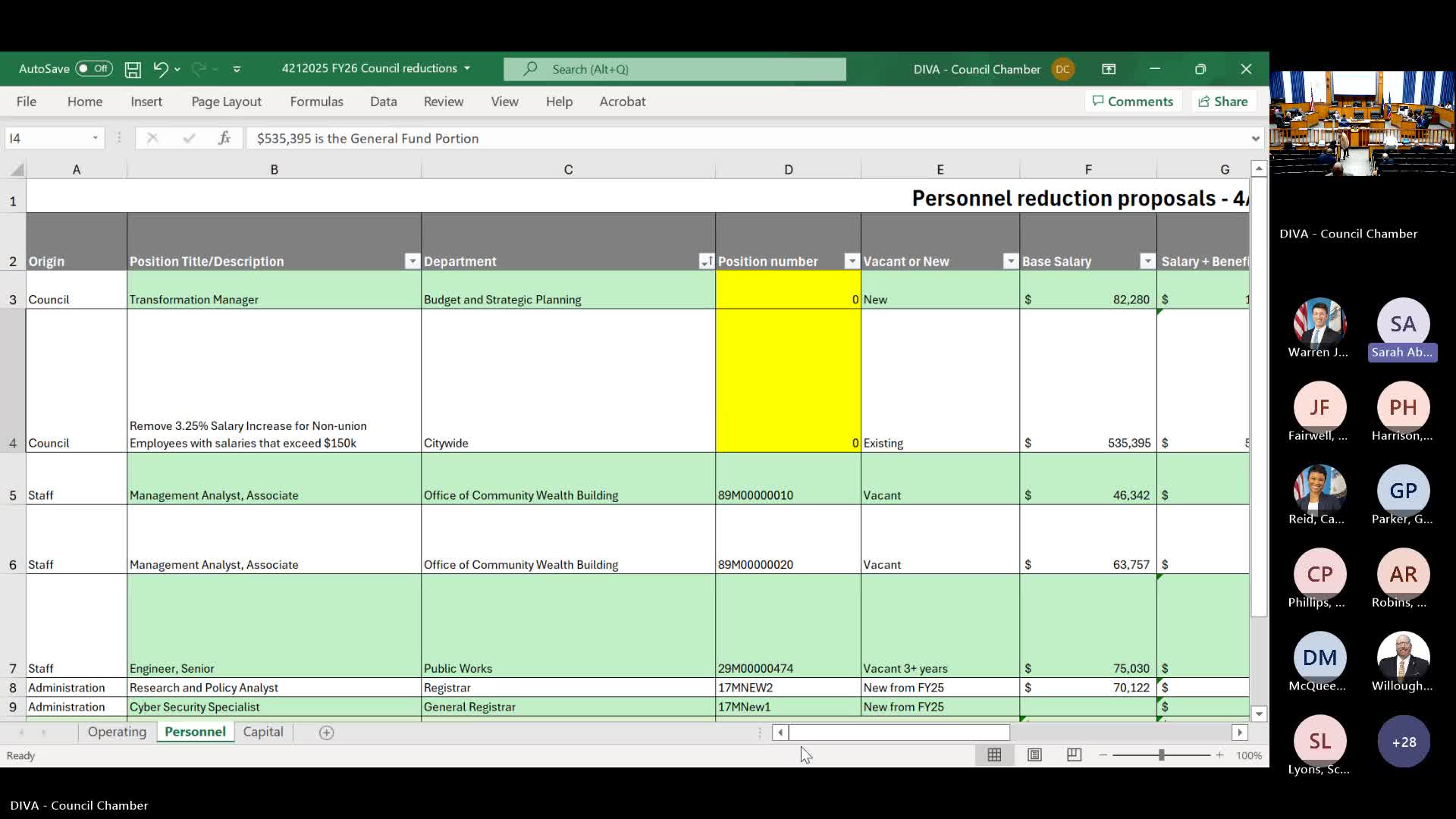The width and height of the screenshot is (1456, 819).
Task: Click the Insert Function fx icon
Action: pyautogui.click(x=224, y=138)
